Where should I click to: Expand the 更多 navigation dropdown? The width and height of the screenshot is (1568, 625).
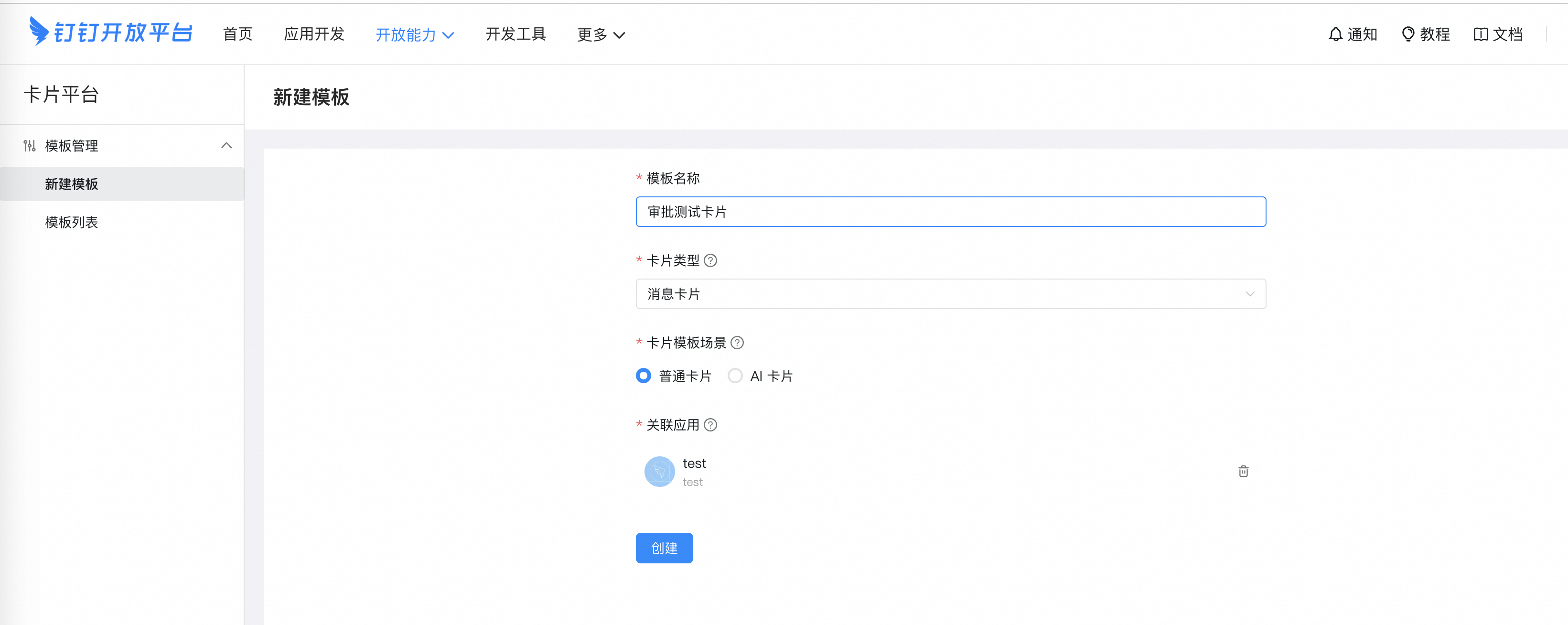[600, 35]
